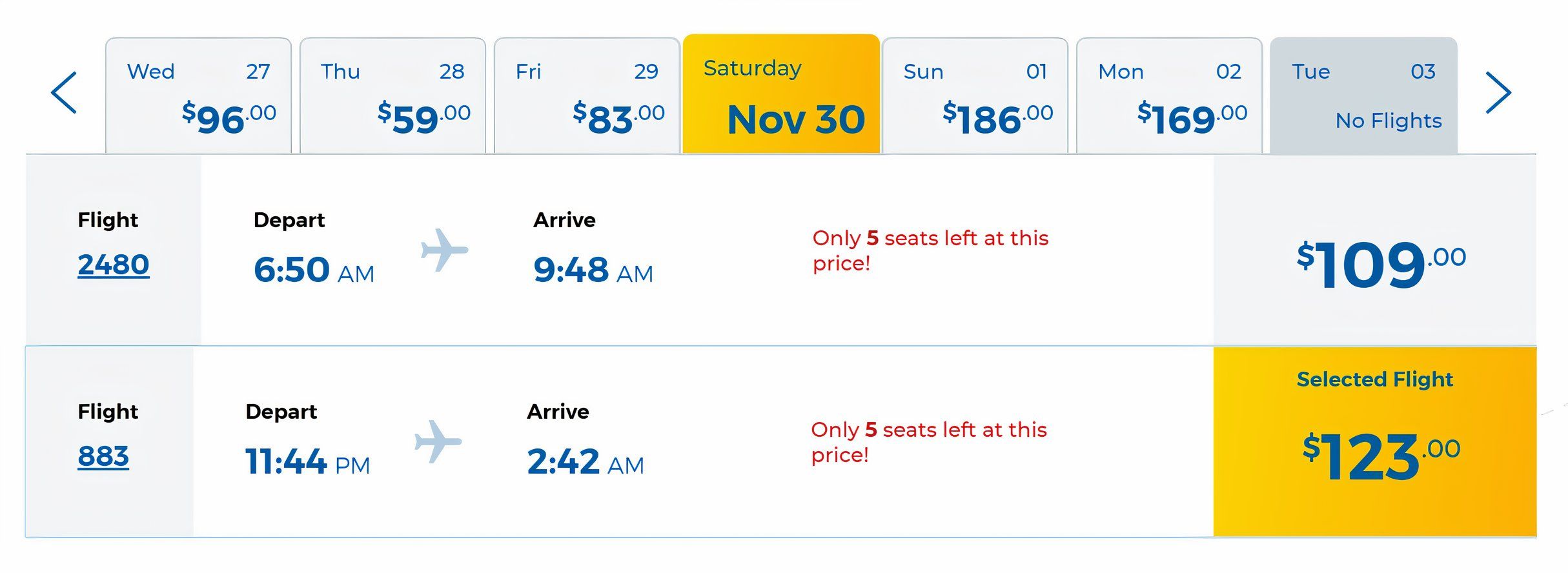Open Flight 2480 details link
Viewport: 1568px width, 573px height.
coord(113,263)
